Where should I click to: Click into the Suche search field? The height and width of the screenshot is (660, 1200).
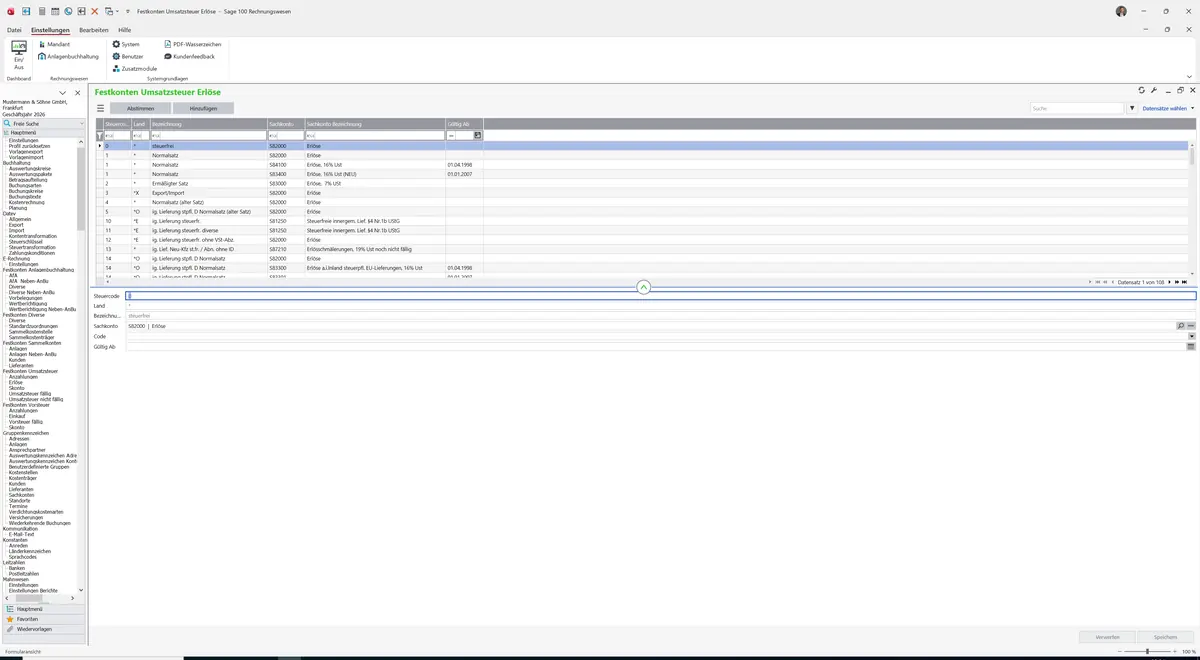click(x=1077, y=108)
